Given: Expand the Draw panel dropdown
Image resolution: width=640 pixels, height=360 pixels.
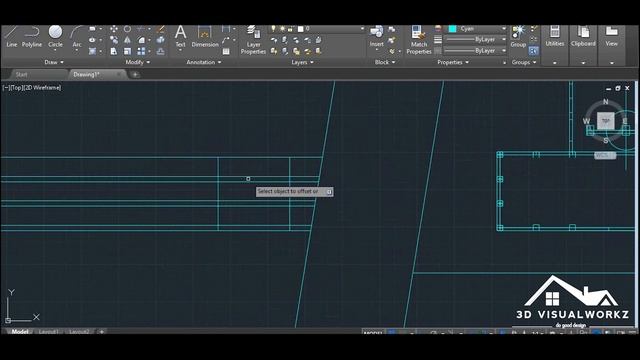Looking at the screenshot, I should (x=54, y=62).
